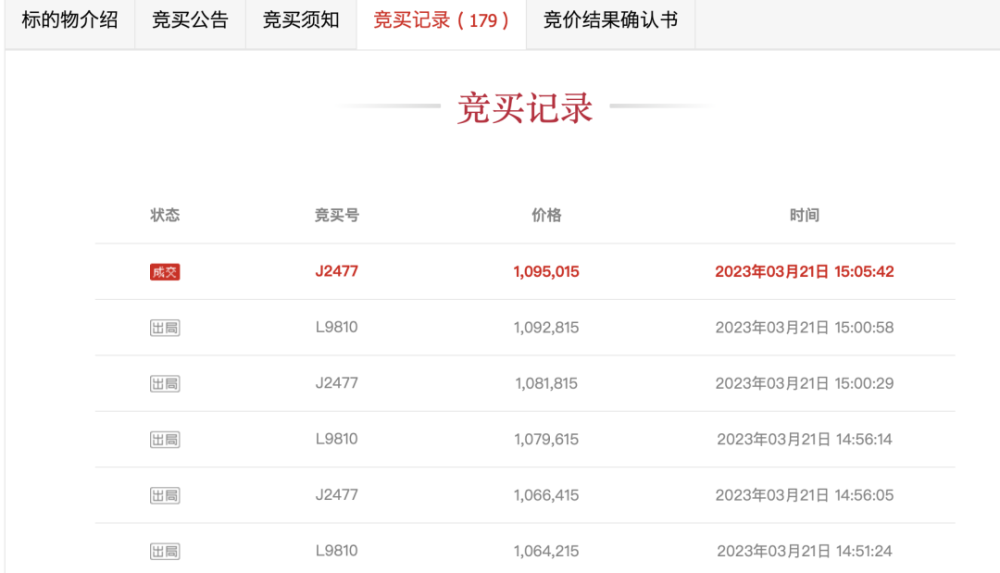Open the 竞买须知 tab
Screen dimensions: 1000x573
[x=301, y=24]
